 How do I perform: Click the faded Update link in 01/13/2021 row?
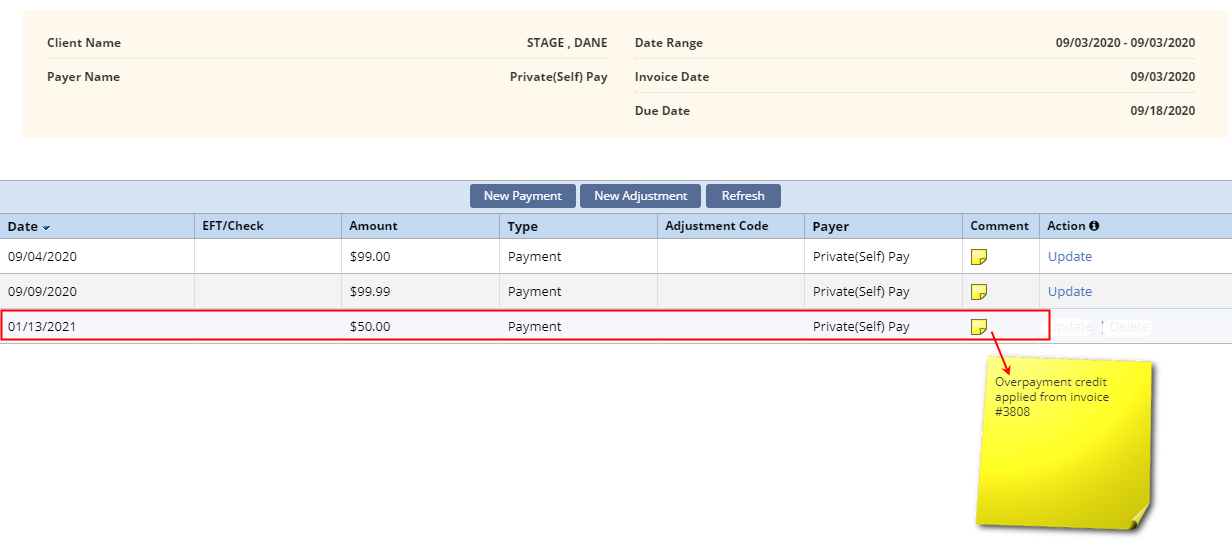click(x=1072, y=327)
